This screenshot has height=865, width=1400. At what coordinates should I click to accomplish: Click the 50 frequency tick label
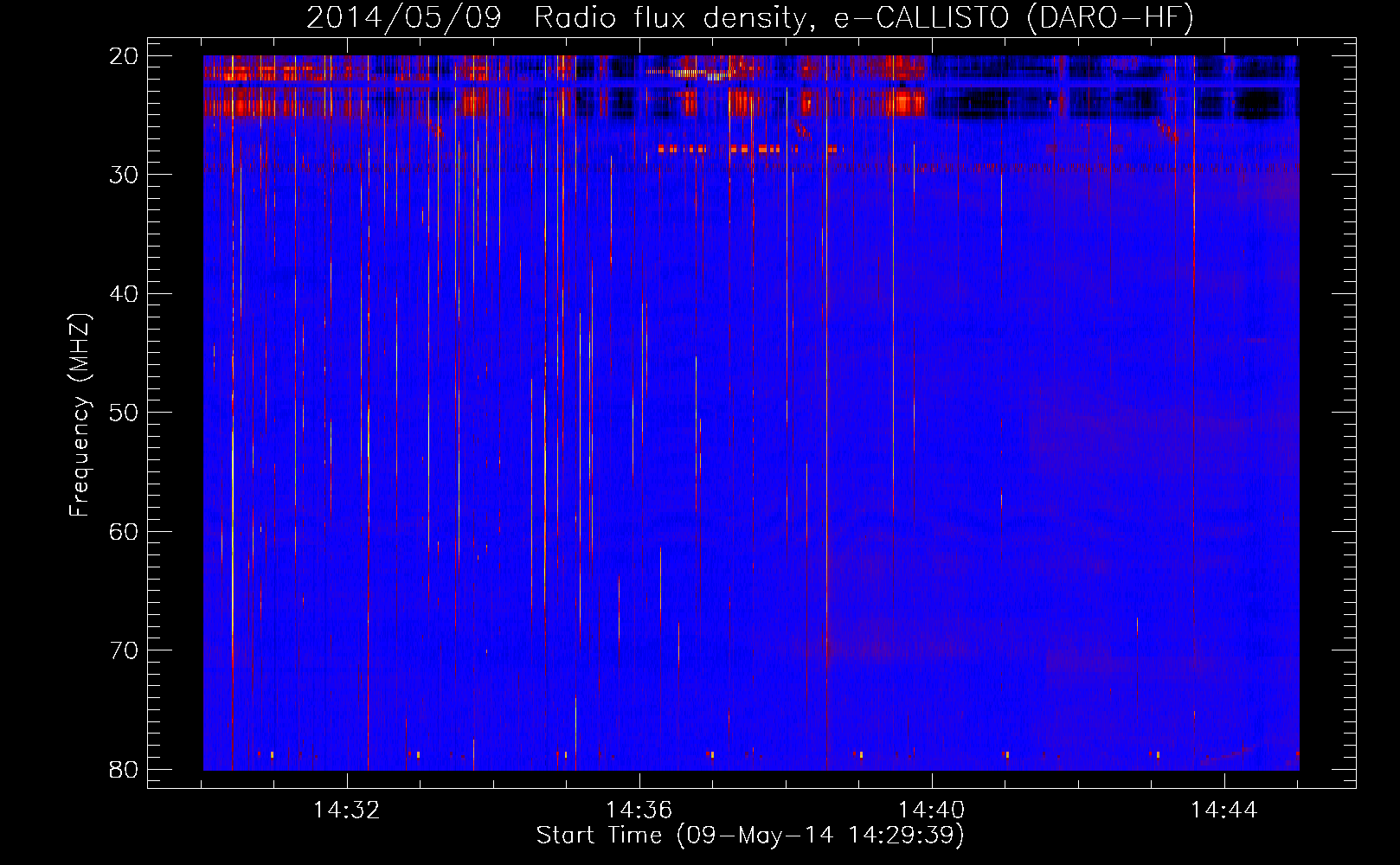125,413
